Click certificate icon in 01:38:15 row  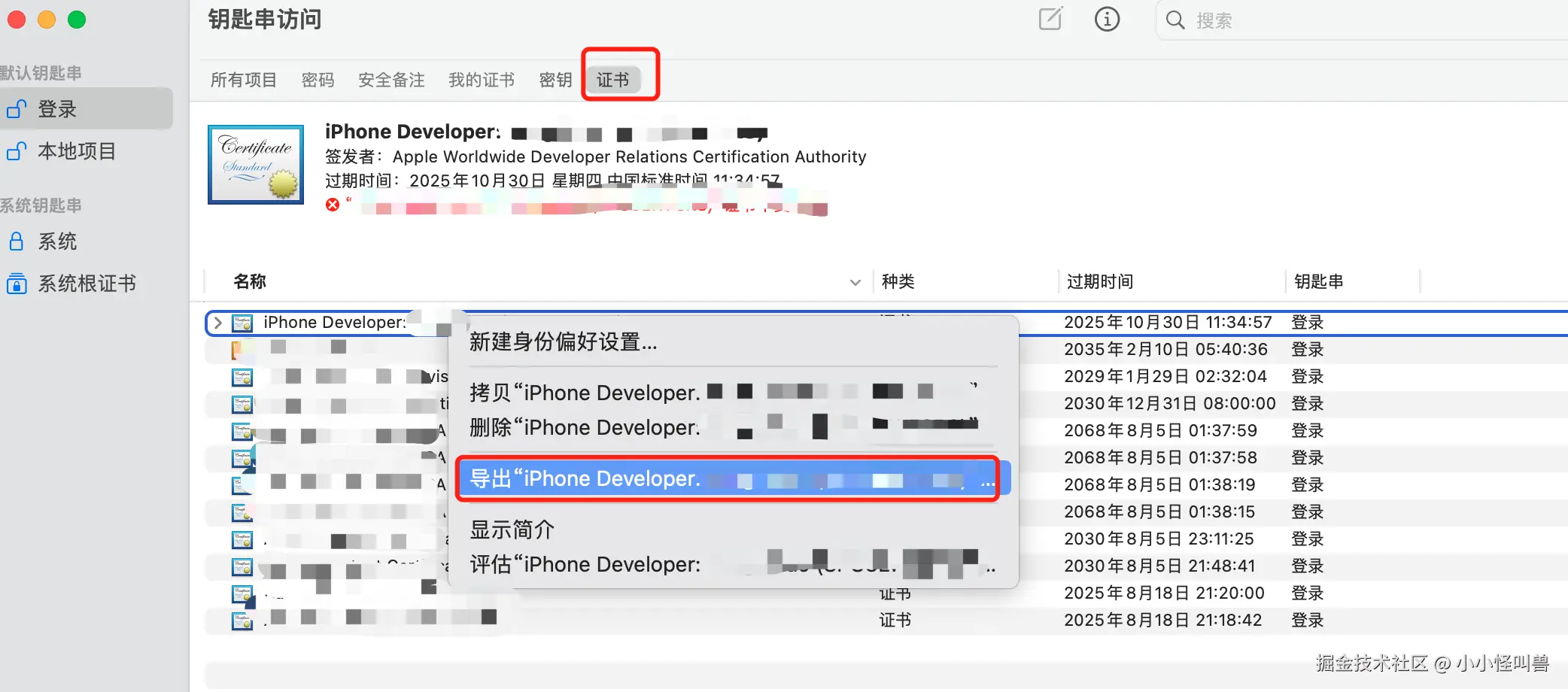(242, 513)
